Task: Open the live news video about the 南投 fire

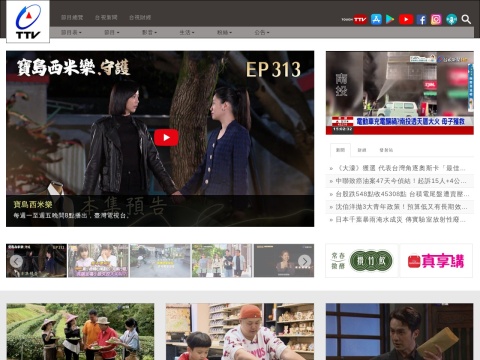Action: 400,93
